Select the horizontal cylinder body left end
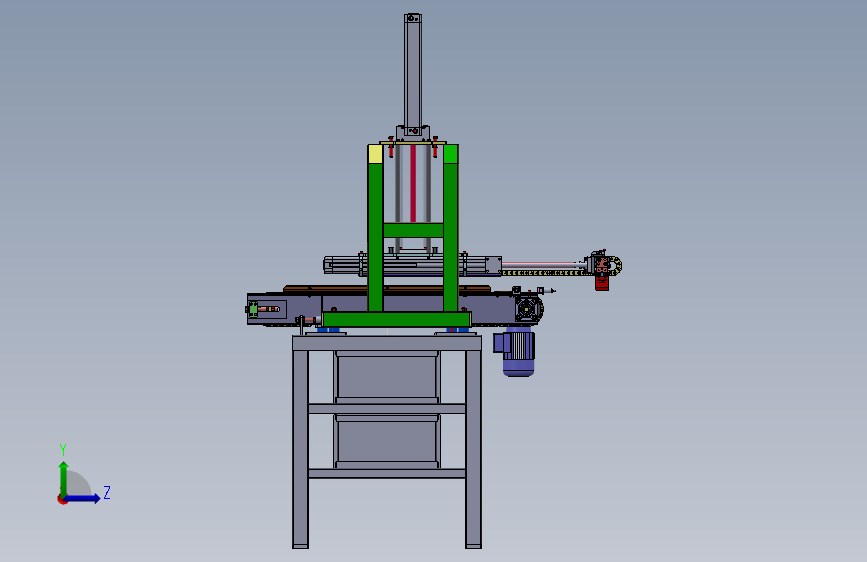 (x=342, y=265)
